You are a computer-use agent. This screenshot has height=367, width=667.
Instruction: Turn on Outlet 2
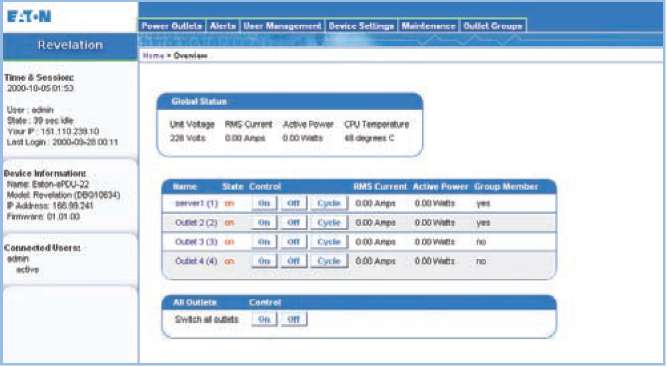tap(264, 222)
